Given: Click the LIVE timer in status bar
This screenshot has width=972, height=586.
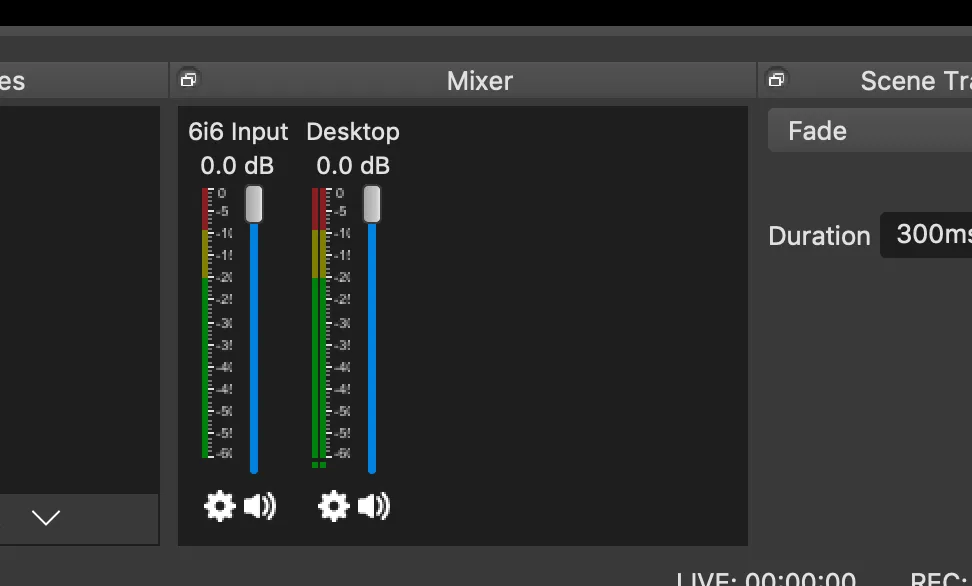Looking at the screenshot, I should [766, 579].
